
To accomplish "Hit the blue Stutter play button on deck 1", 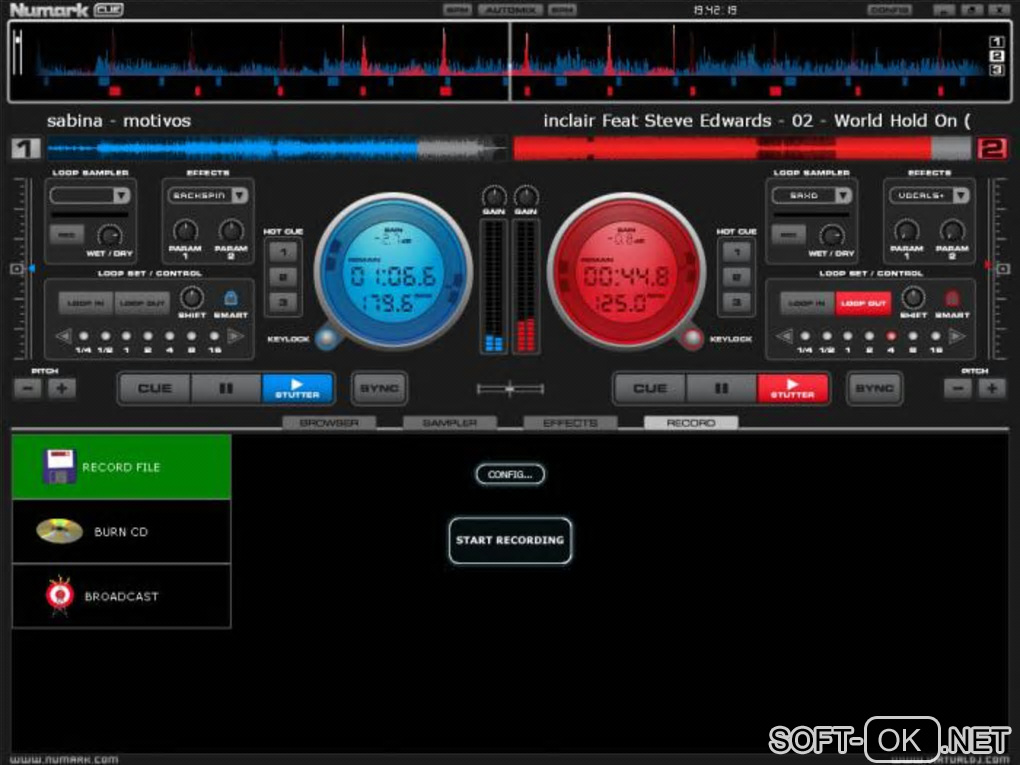I will coord(297,388).
